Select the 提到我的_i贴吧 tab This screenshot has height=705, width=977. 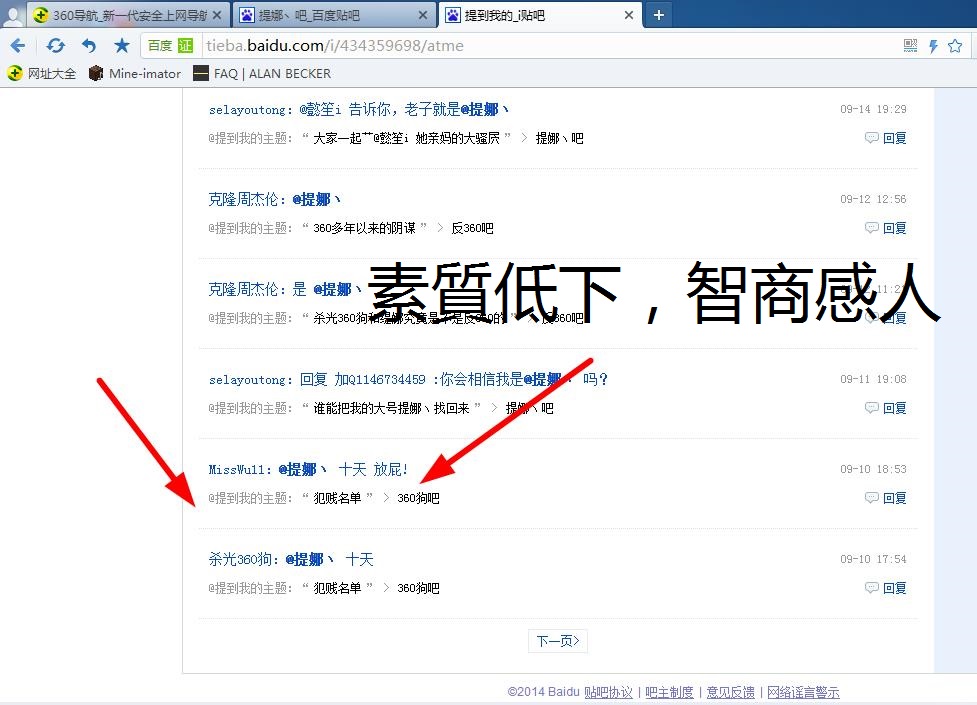click(540, 15)
